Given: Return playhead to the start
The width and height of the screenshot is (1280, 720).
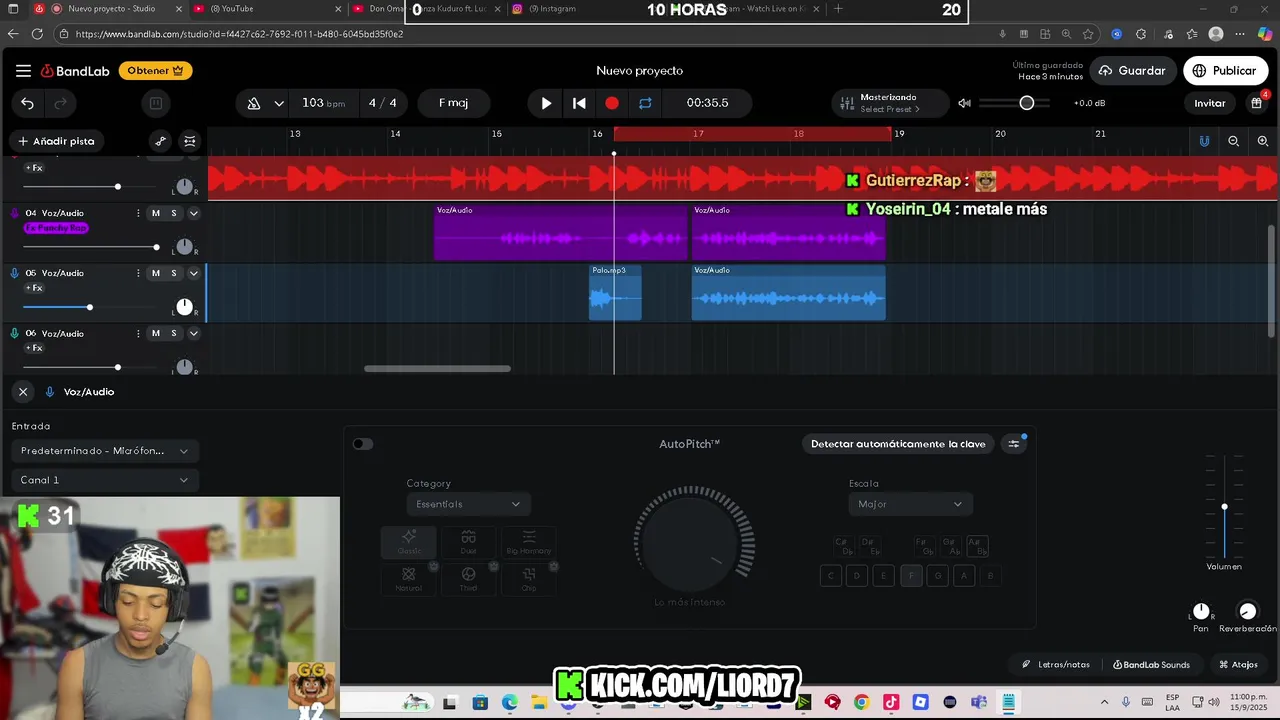Looking at the screenshot, I should point(579,103).
